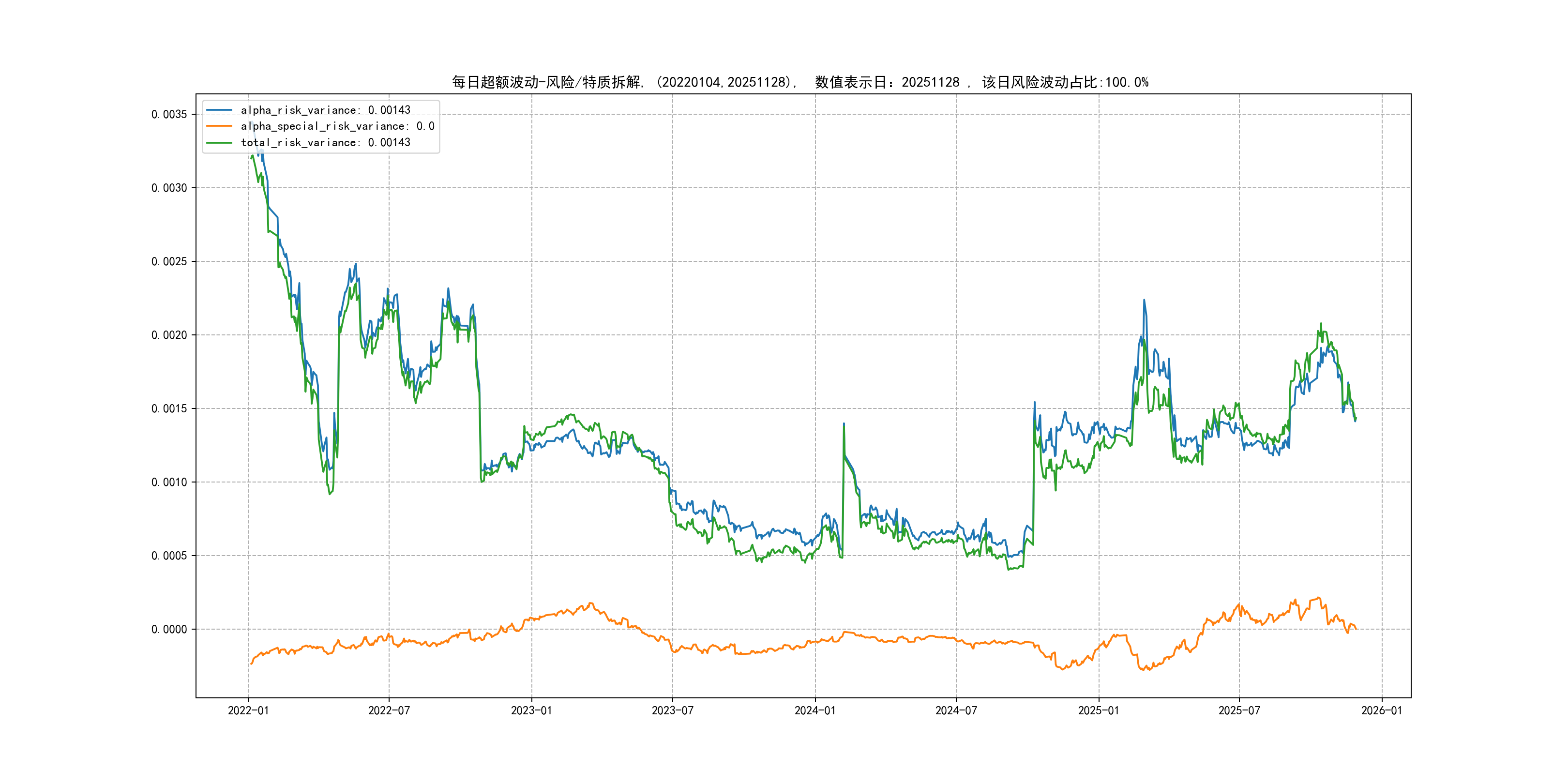Click the 0.0010 y-axis tick label
The width and height of the screenshot is (1568, 784).
[x=169, y=482]
